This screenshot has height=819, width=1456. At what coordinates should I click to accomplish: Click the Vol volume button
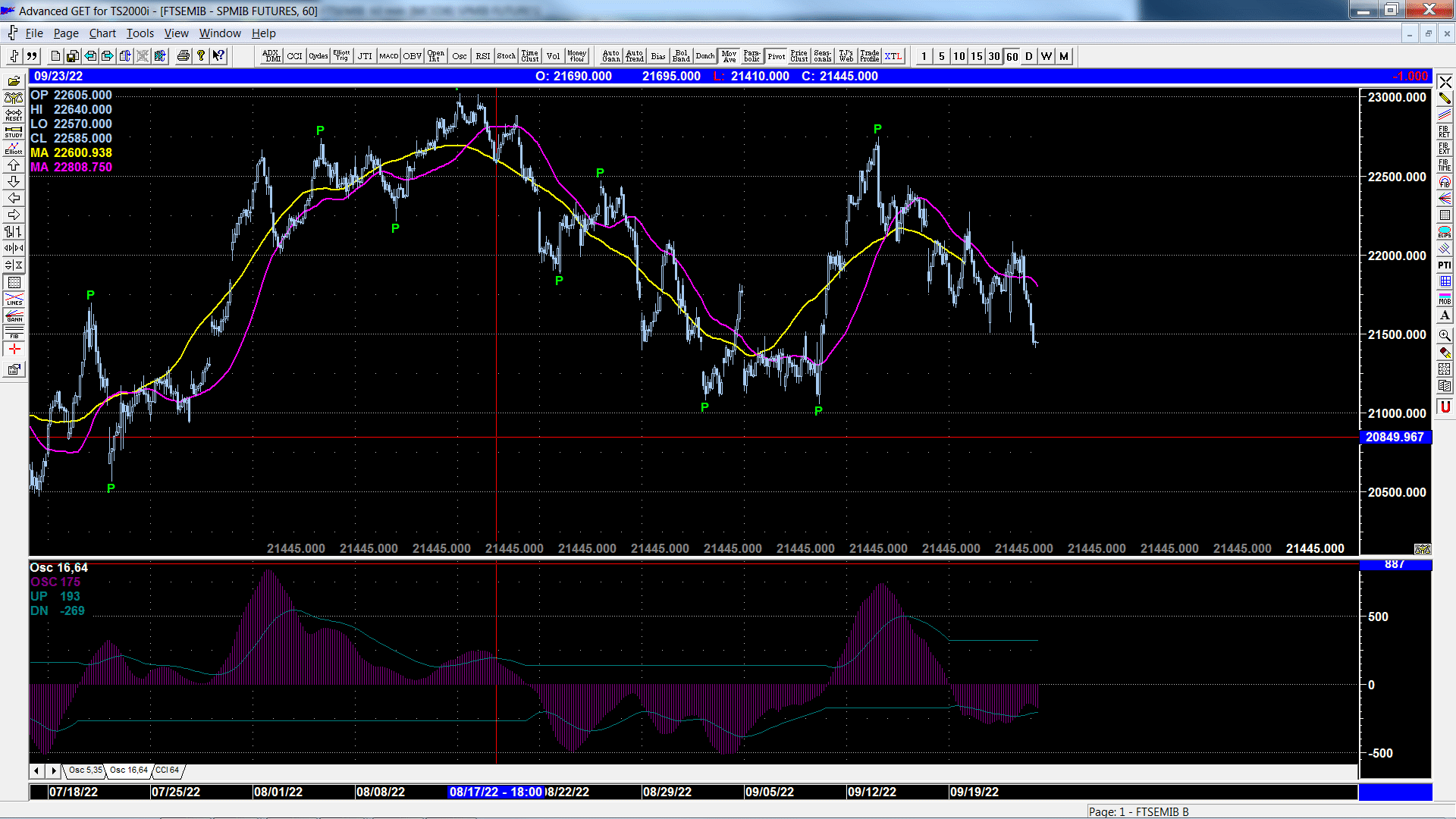coord(554,56)
